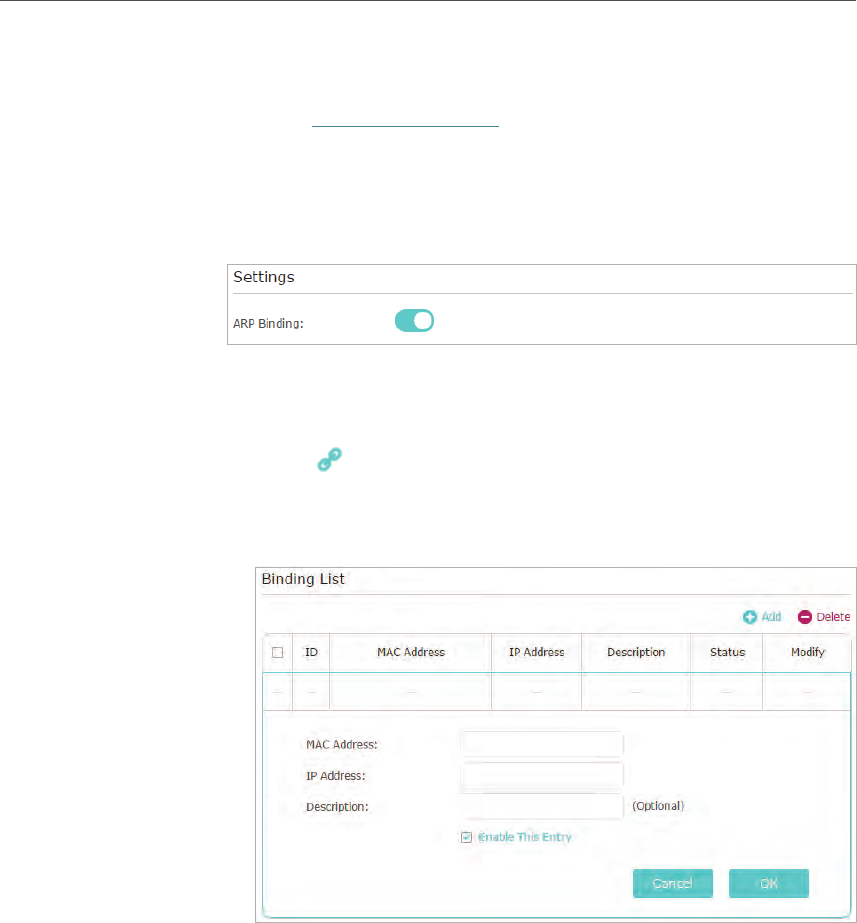Check the select-all checkbox in table header
The image size is (857, 923).
277,652
